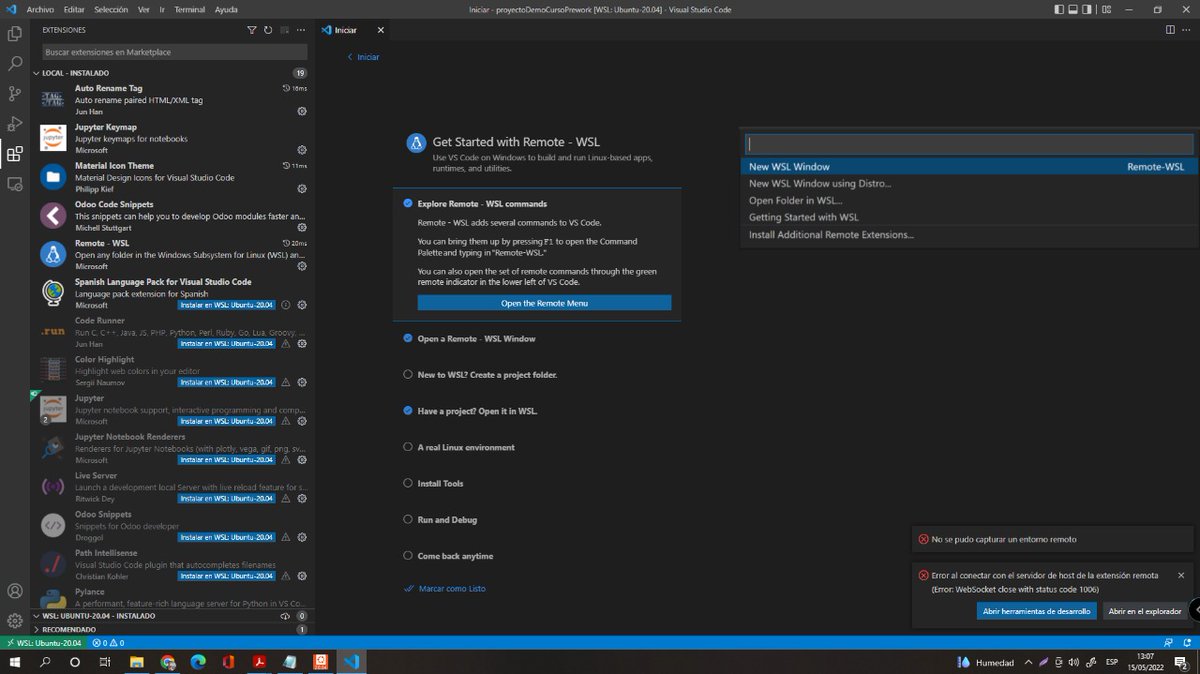Open the Source Control view

click(x=15, y=93)
